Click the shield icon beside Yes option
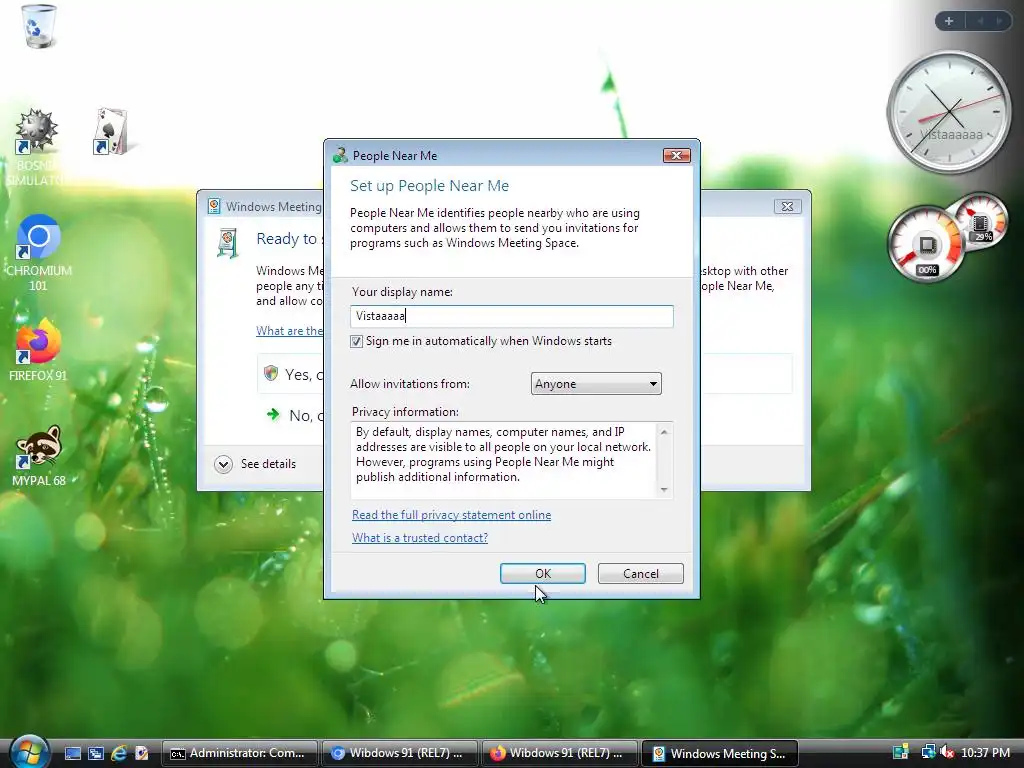 pyautogui.click(x=270, y=373)
